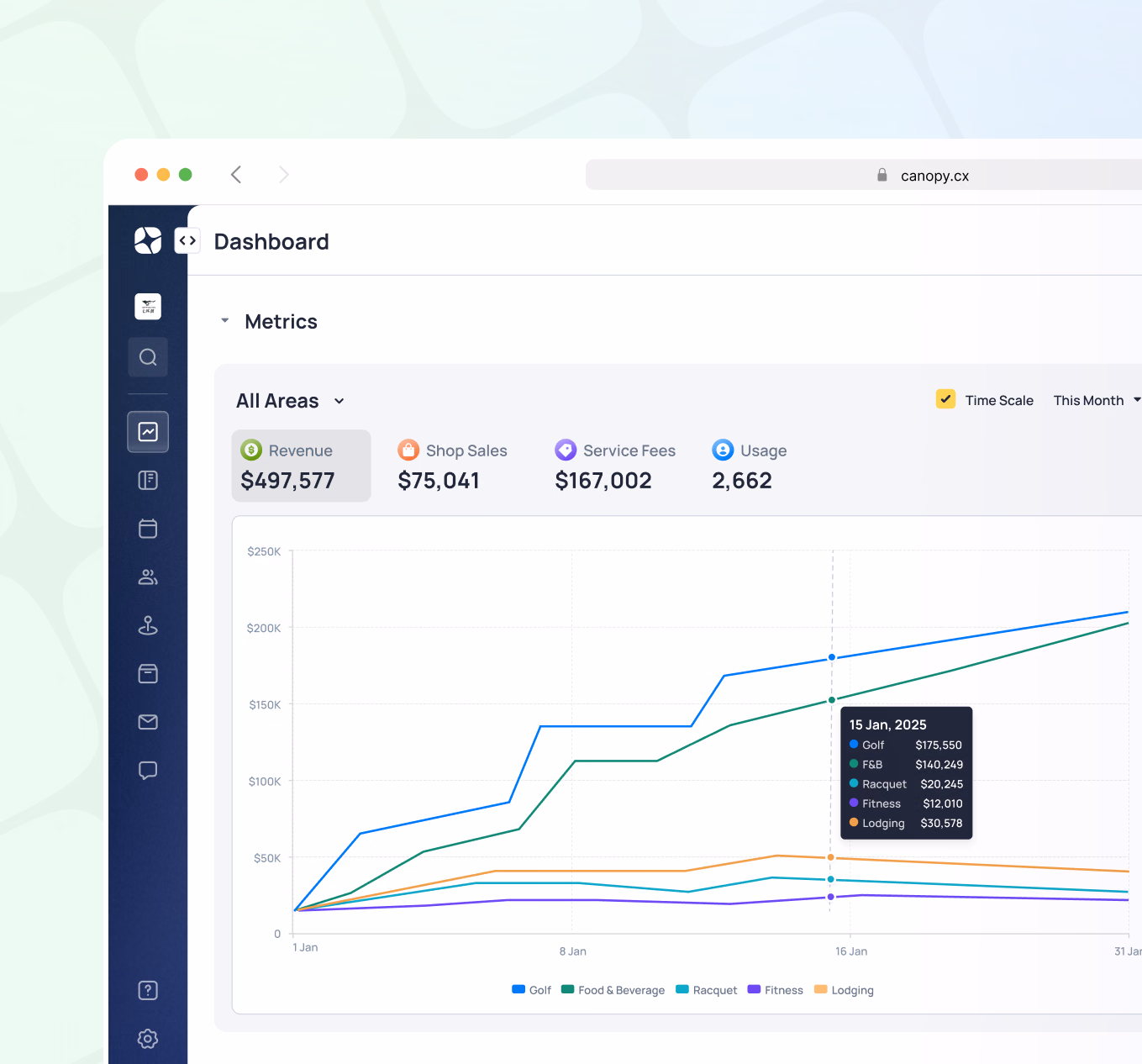Click the purple Service Fees tag icon

(x=566, y=450)
